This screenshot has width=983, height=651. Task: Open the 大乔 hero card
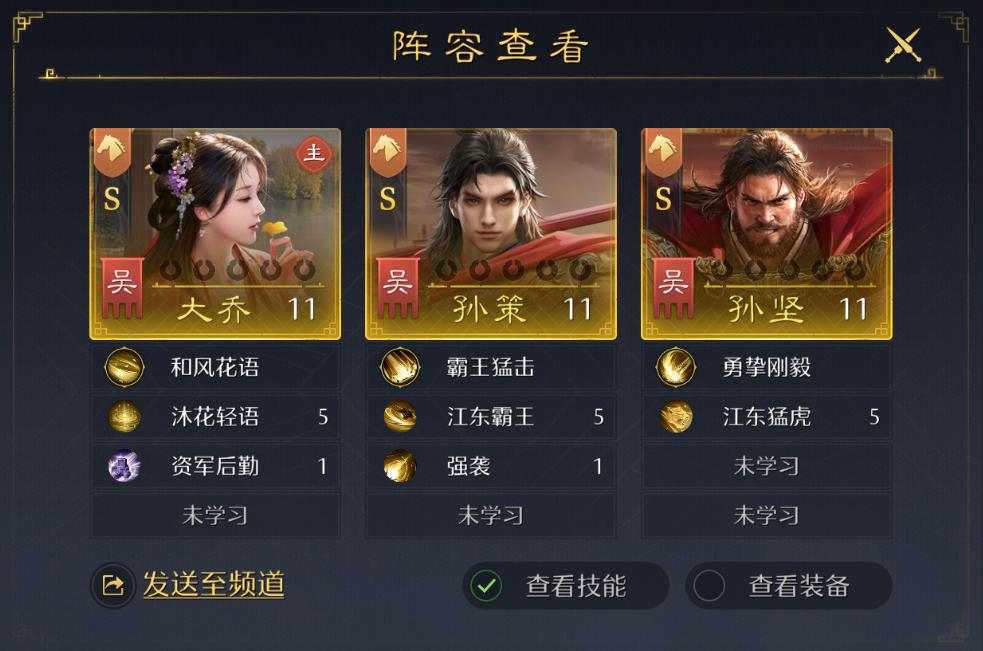click(x=215, y=234)
